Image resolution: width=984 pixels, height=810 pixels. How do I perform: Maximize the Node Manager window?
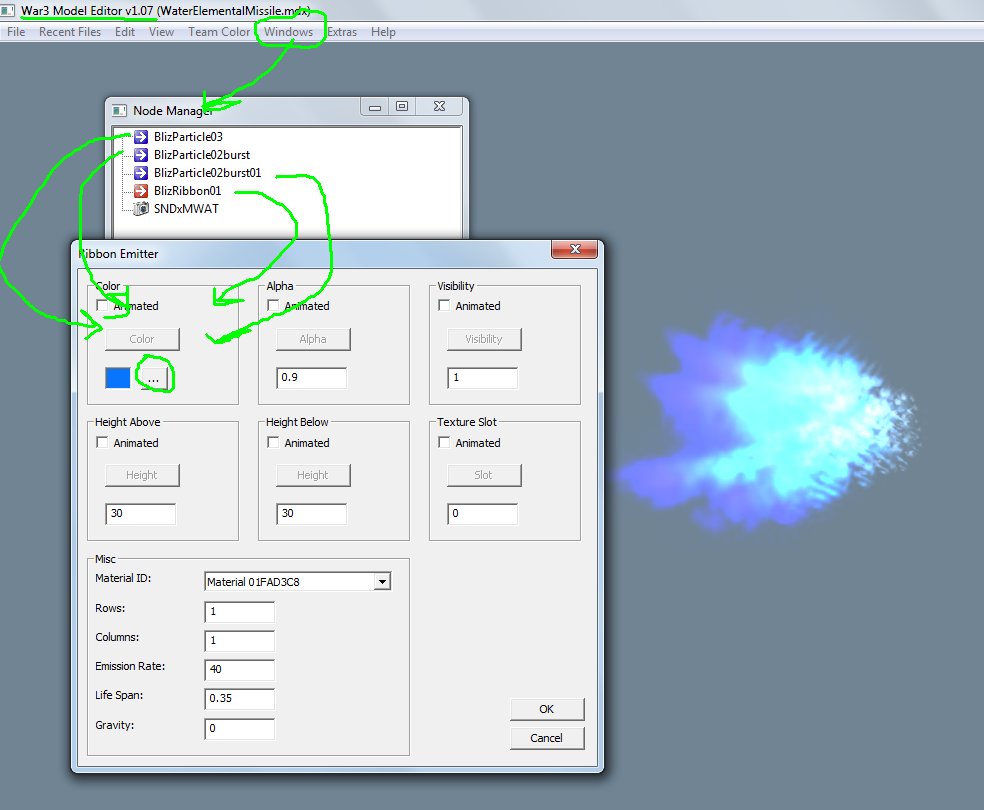402,107
